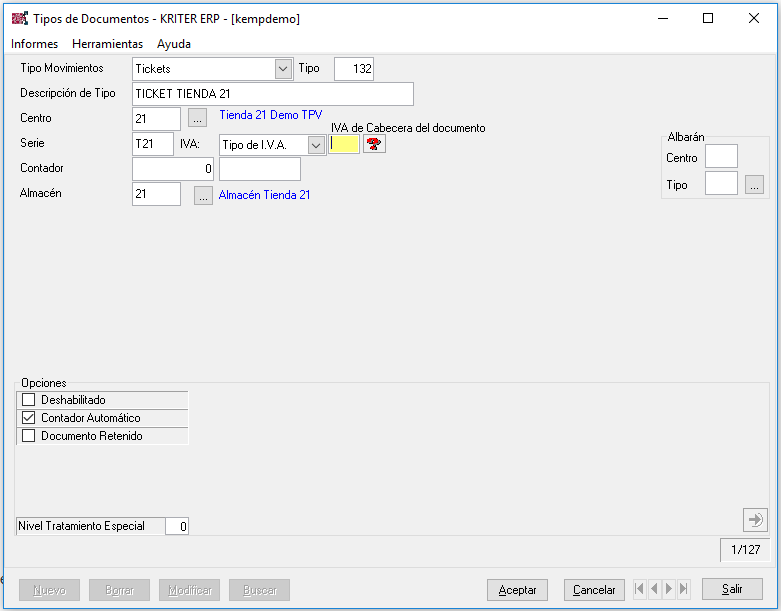This screenshot has width=781, height=611.
Task: Open the Almacén lookup ellipsis button
Action: pyautogui.click(x=203, y=195)
